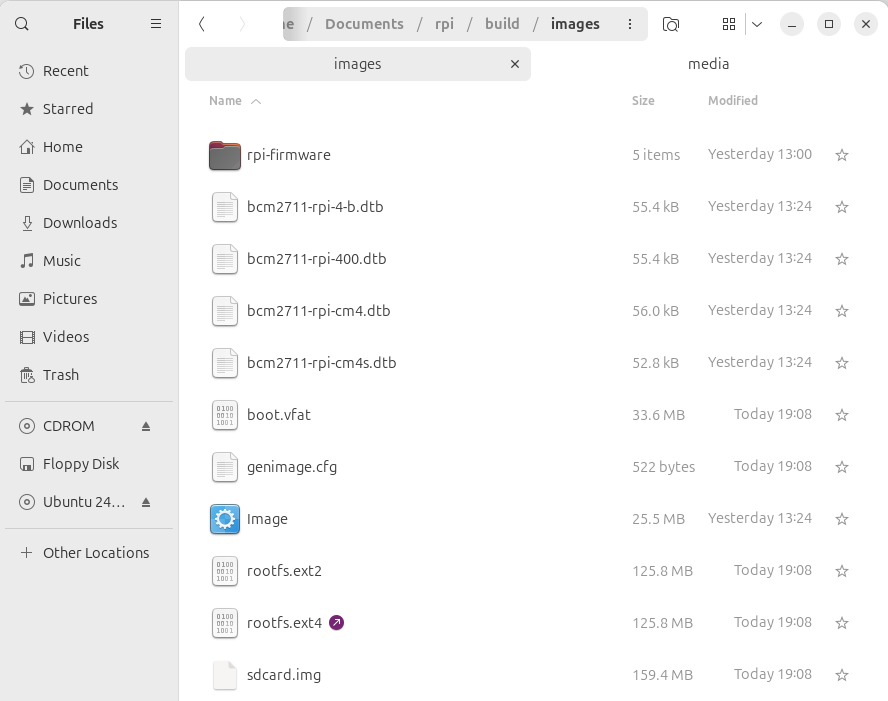This screenshot has width=888, height=701.
Task: Open the Image executable file icon
Action: tap(225, 519)
